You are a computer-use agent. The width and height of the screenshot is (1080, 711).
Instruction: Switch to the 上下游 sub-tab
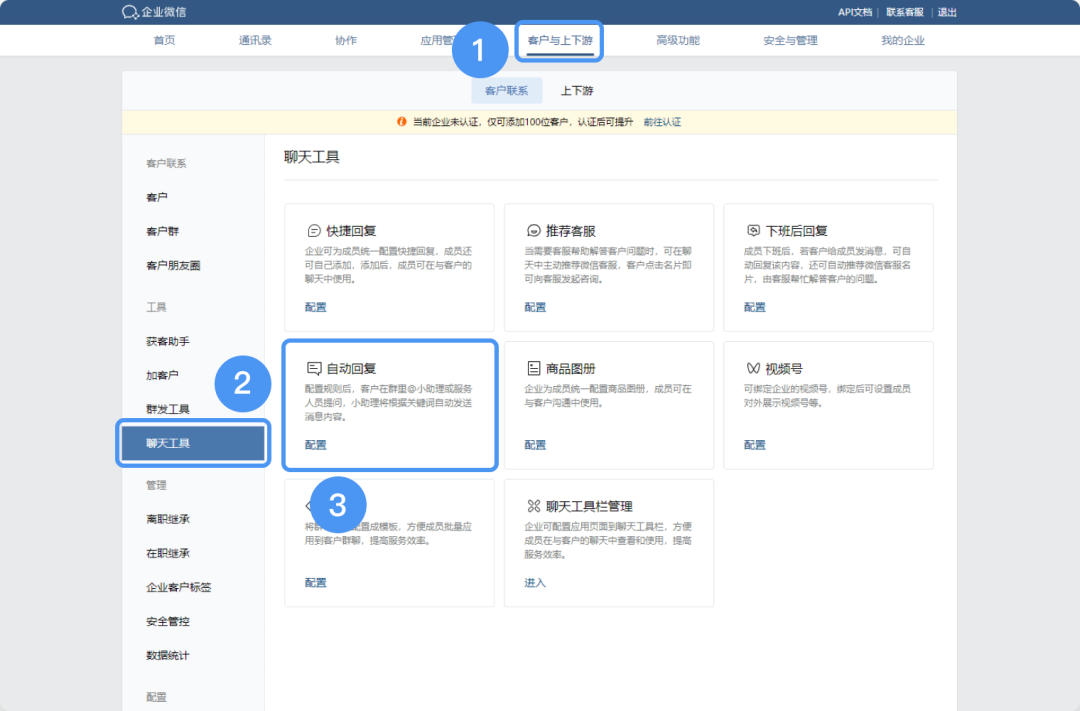pos(577,91)
